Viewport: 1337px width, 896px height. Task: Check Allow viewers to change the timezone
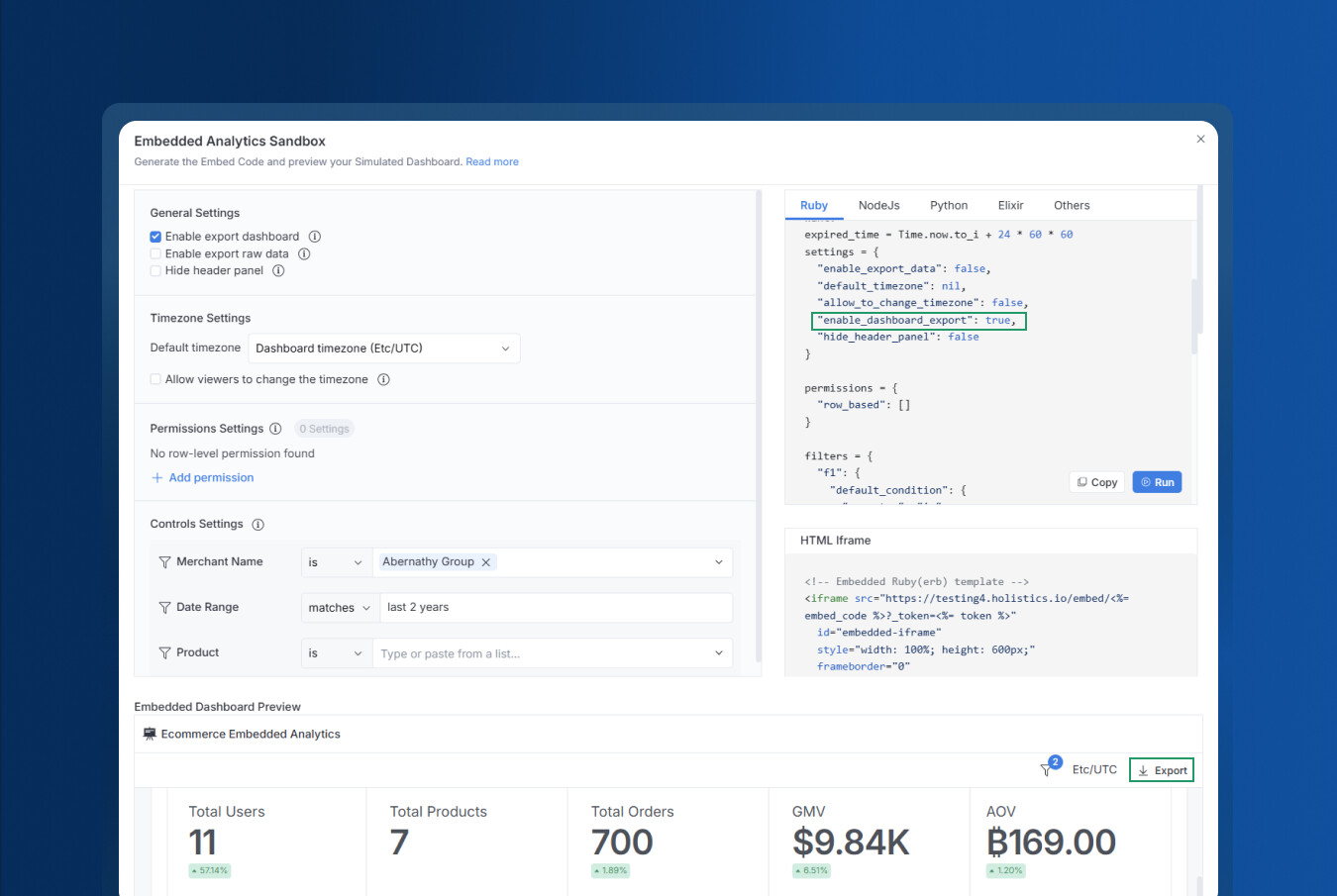[155, 379]
